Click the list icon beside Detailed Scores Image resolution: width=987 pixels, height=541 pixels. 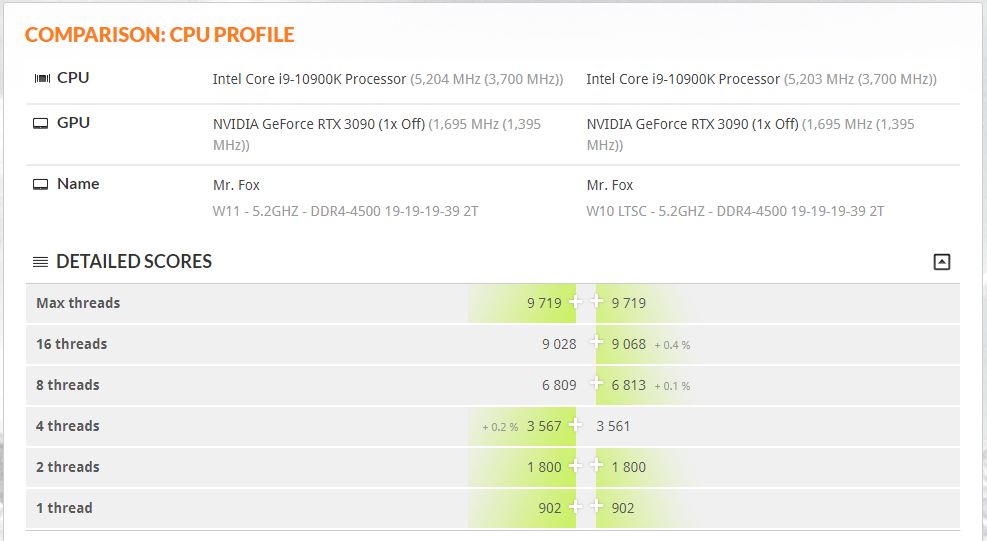coord(40,262)
